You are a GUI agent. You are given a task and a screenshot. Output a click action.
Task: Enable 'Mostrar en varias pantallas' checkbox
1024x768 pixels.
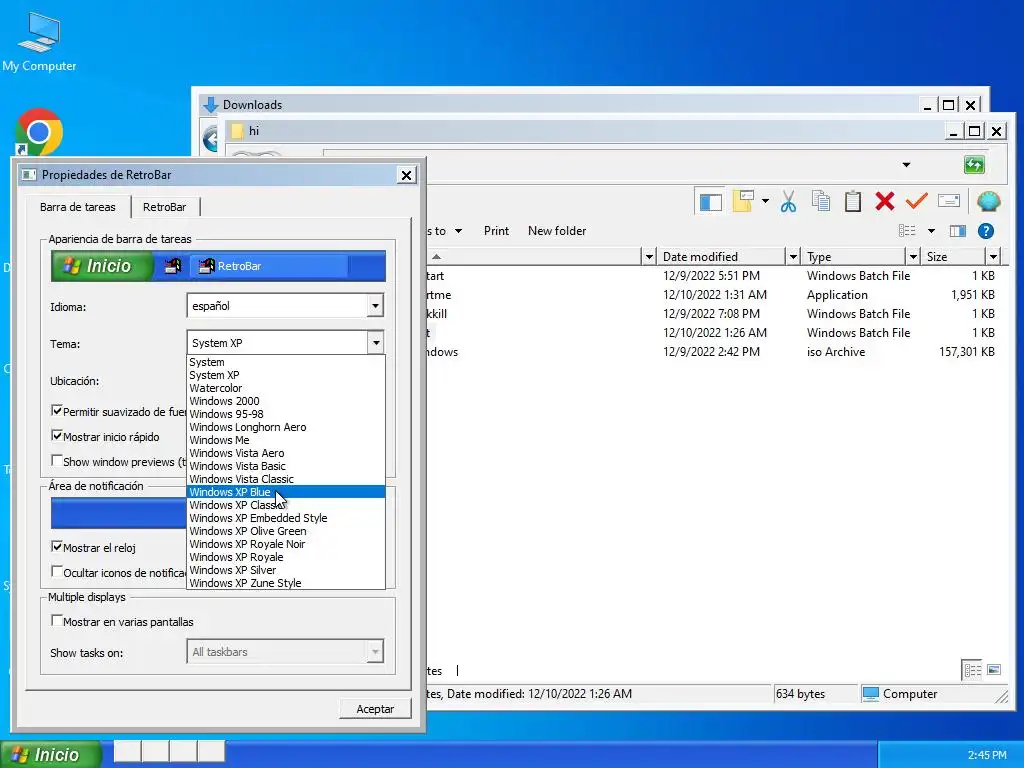pyautogui.click(x=57, y=620)
